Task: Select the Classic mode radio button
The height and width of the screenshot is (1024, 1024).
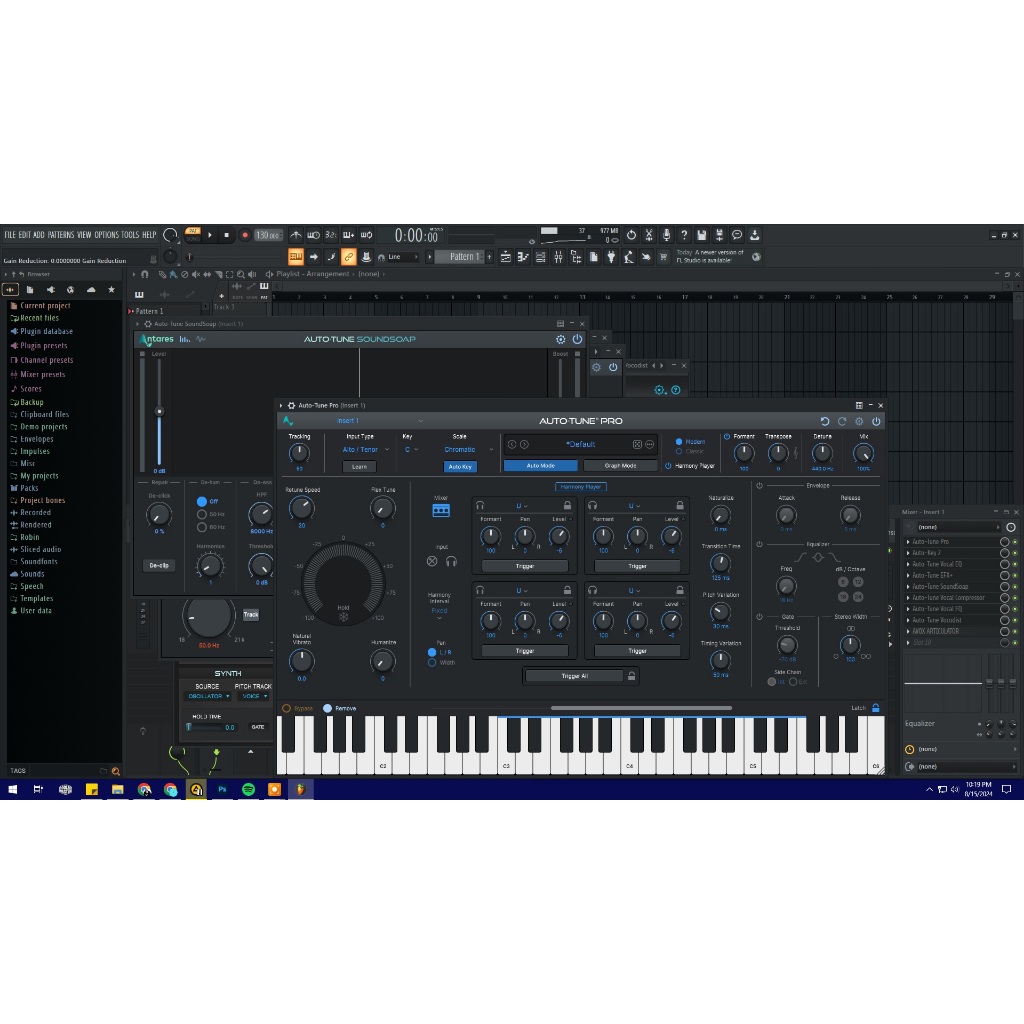Action: click(679, 451)
